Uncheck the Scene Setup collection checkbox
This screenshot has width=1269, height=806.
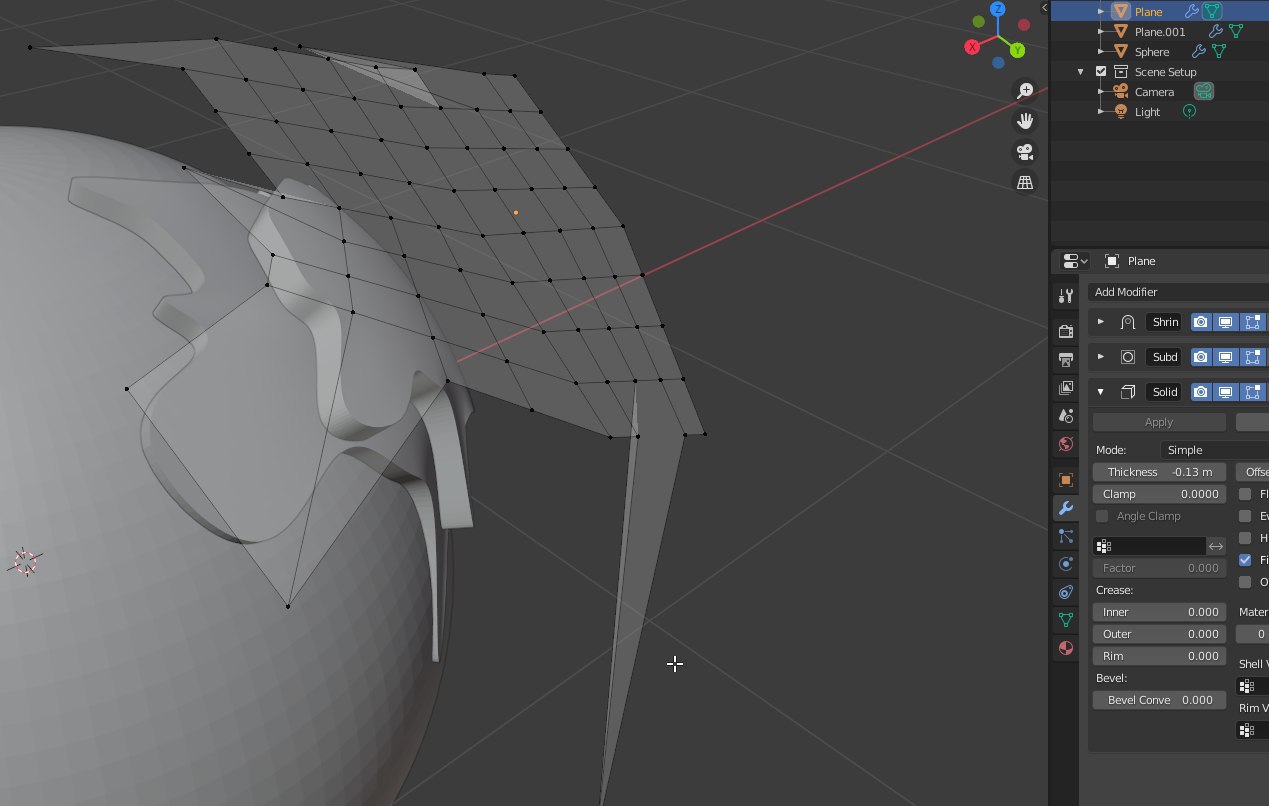(1101, 72)
